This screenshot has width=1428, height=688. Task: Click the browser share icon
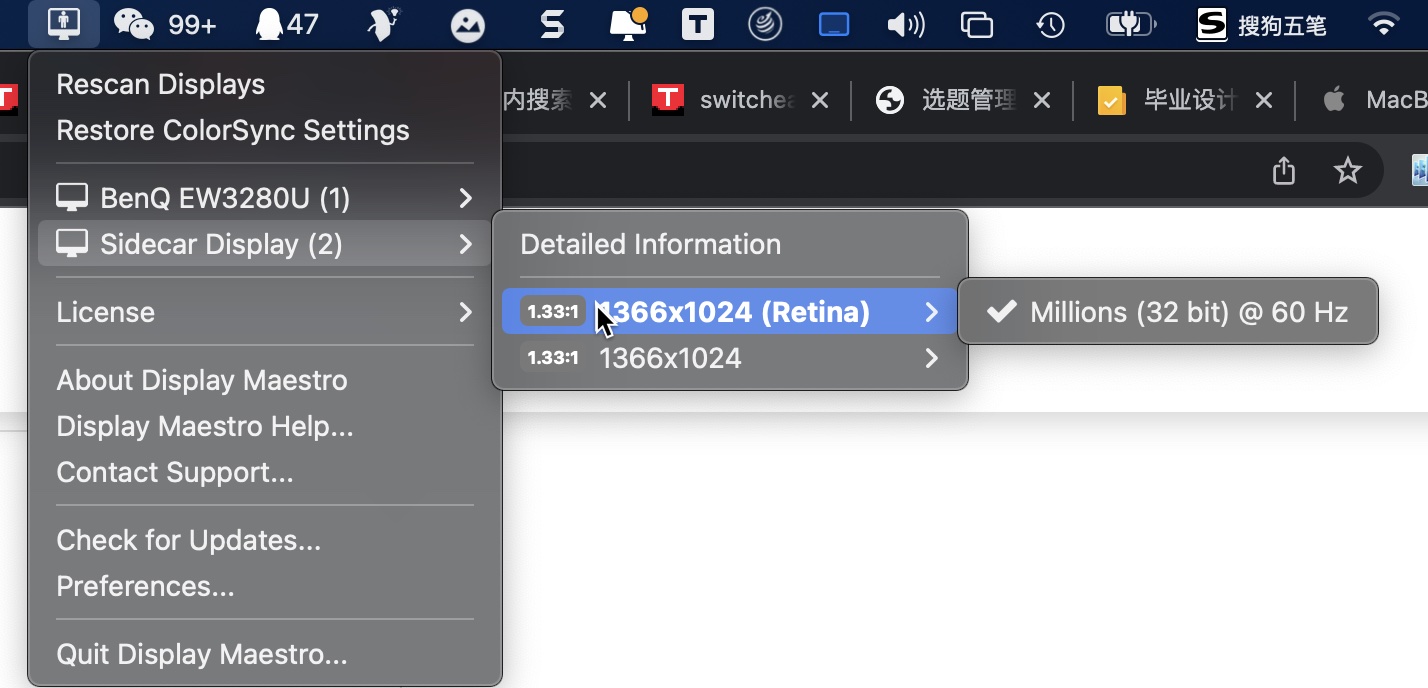1284,171
